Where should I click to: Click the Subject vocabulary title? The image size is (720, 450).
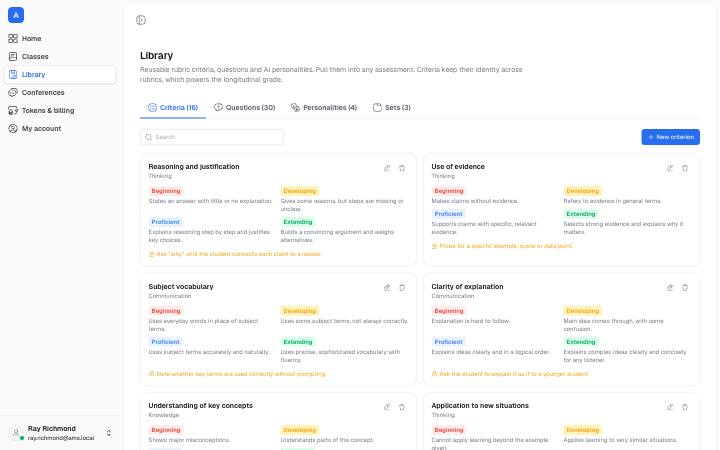point(181,287)
